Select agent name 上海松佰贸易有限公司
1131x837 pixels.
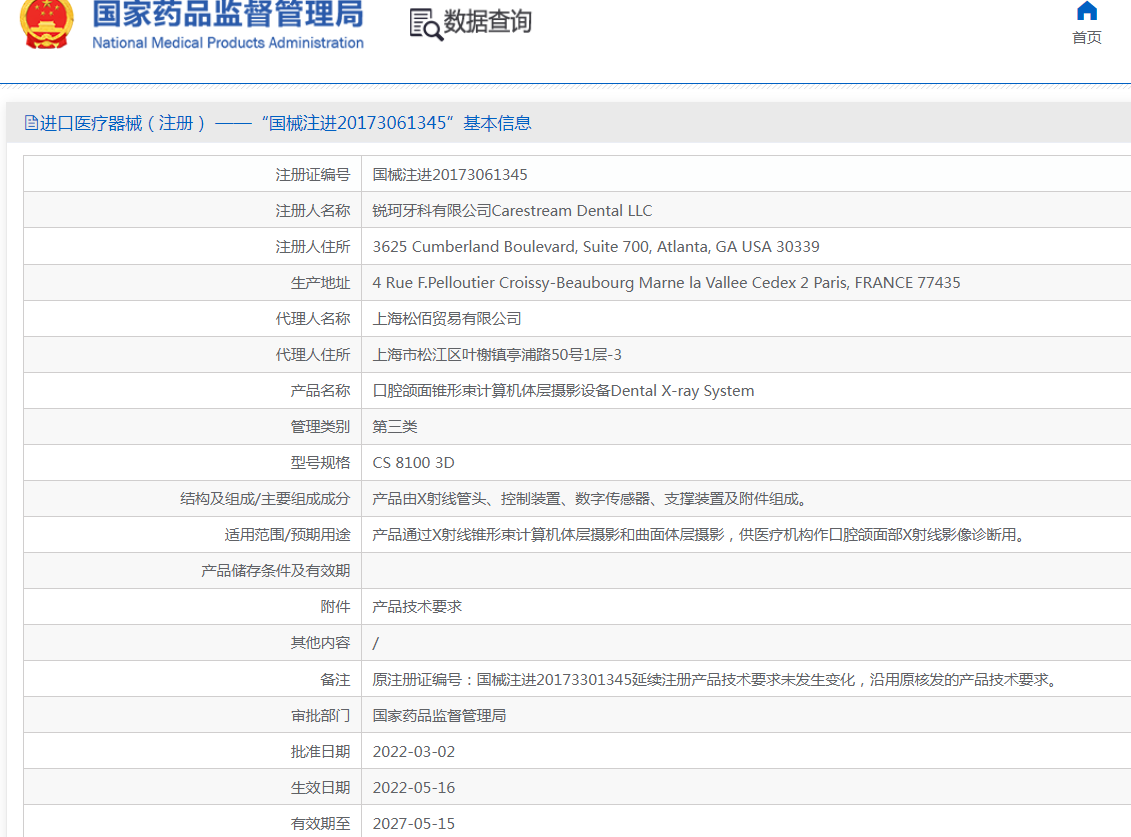coord(446,319)
